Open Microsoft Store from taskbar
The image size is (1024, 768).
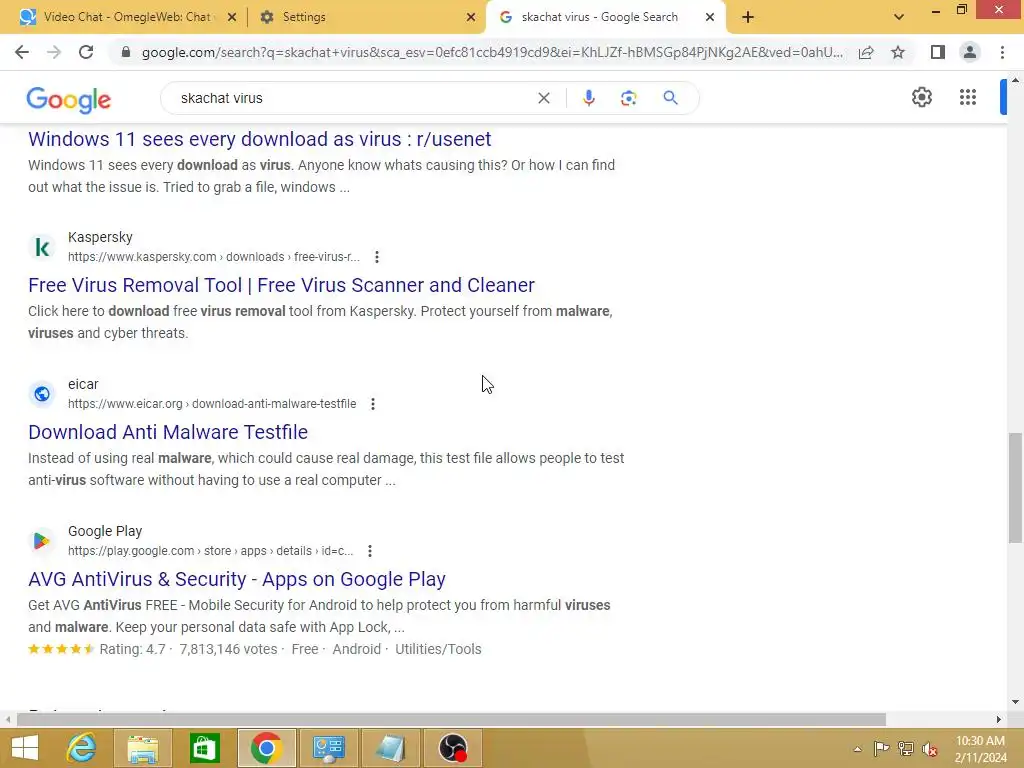click(204, 748)
